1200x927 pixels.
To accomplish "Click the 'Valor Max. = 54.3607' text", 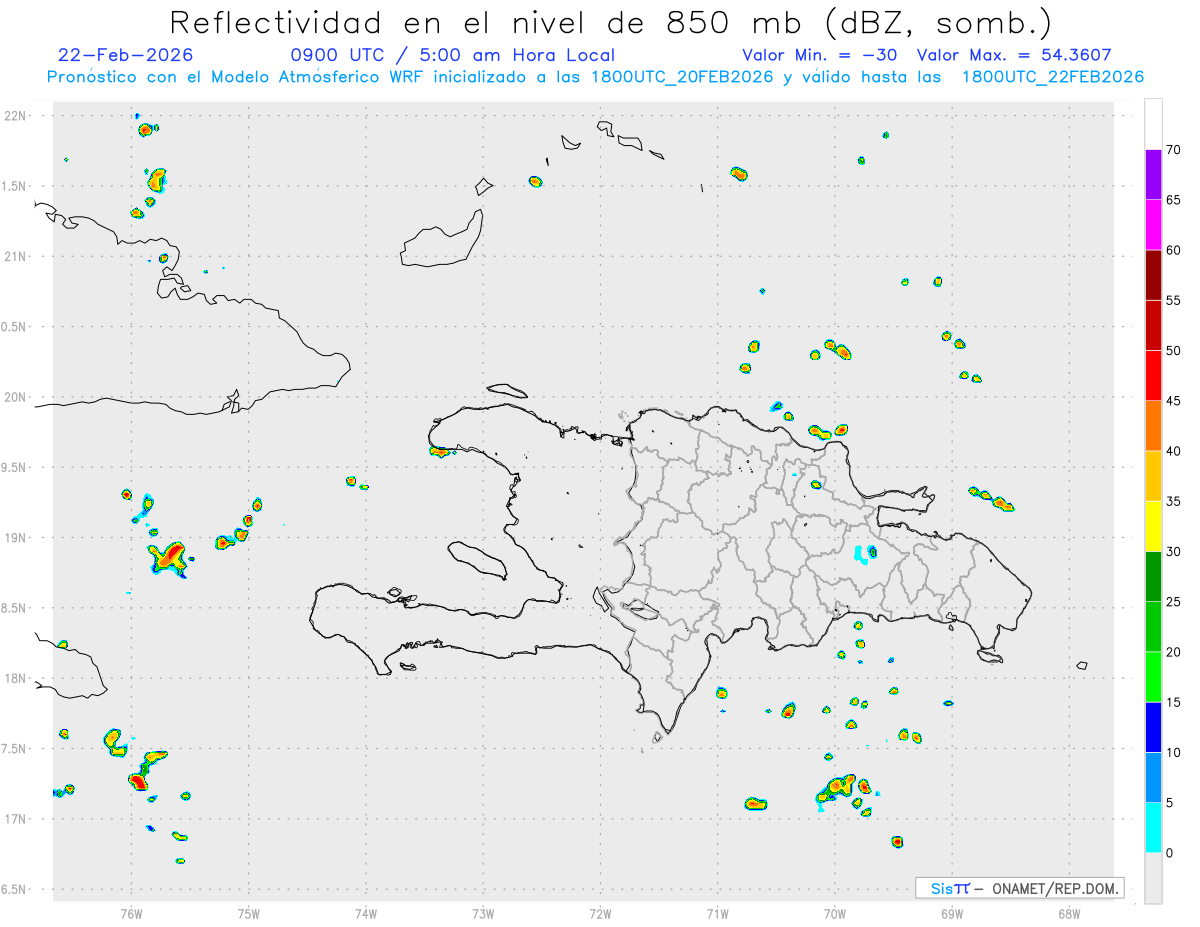I will click(1014, 55).
